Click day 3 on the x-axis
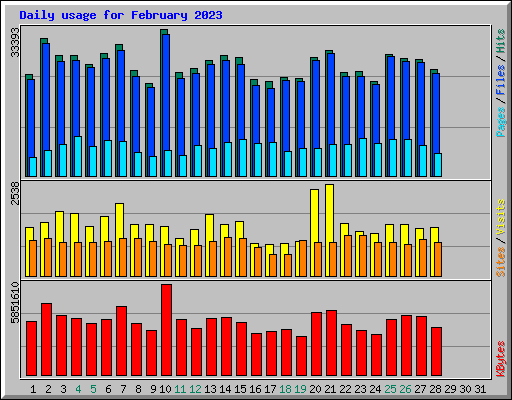 [x=63, y=389]
